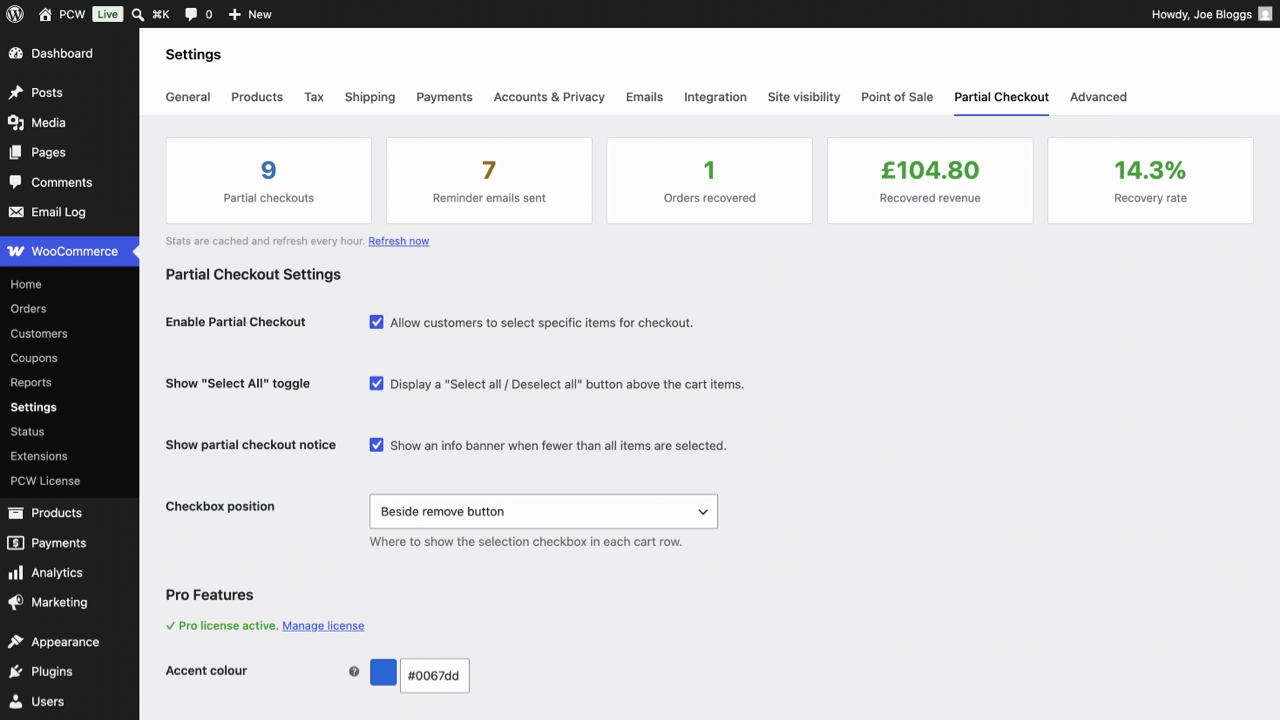This screenshot has height=720, width=1280.
Task: Uncheck the Show "Select All" toggle option
Action: pos(376,383)
